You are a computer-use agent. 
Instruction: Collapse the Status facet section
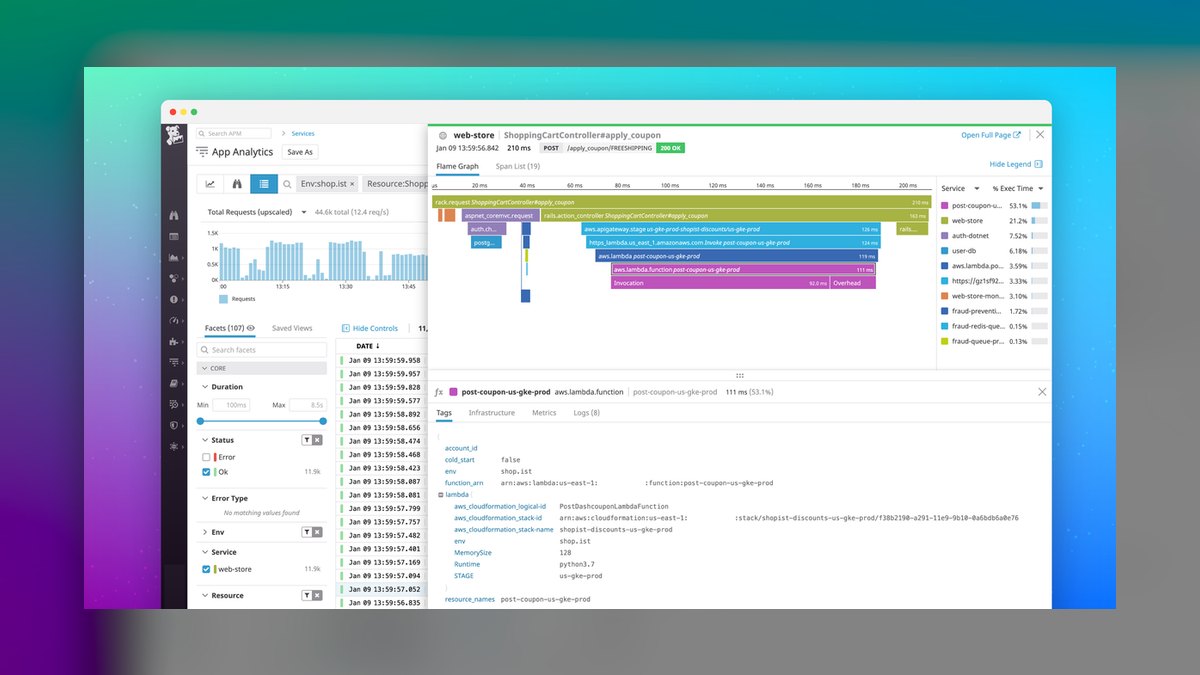[x=206, y=440]
